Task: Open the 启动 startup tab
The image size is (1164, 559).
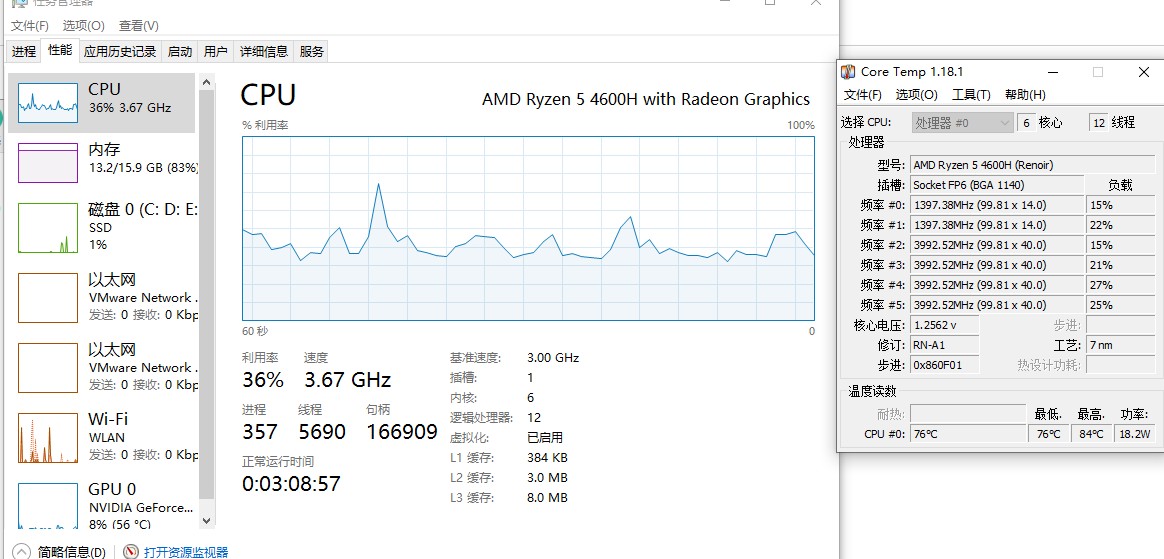Action: 180,51
